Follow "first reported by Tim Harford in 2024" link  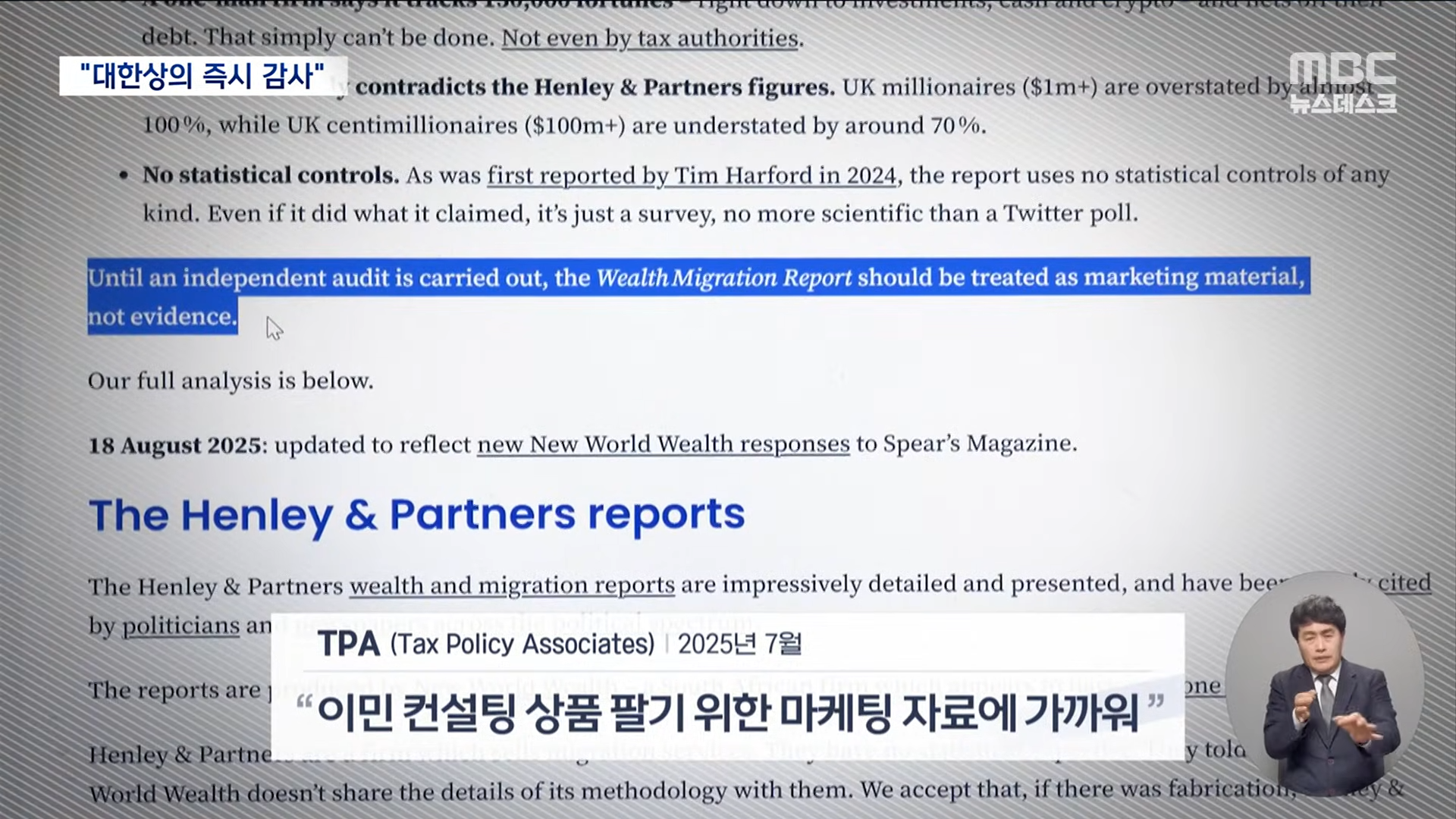[x=691, y=175]
